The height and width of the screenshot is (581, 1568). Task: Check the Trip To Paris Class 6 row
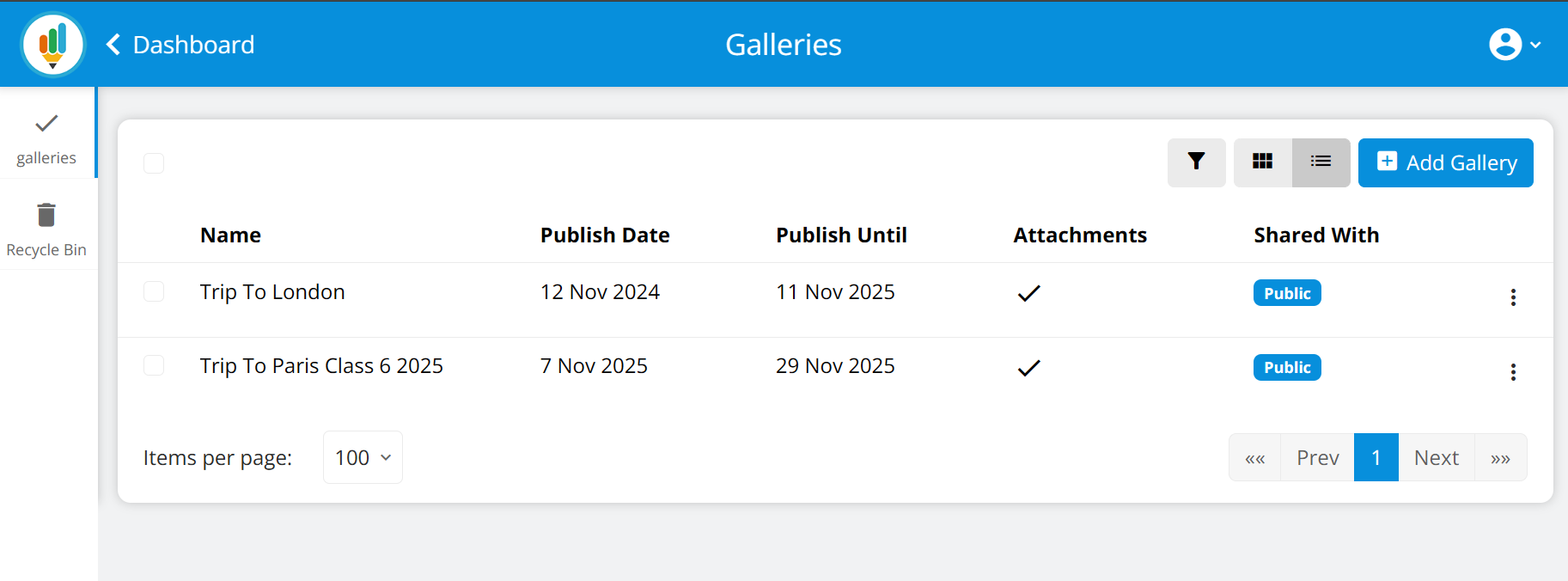click(x=154, y=365)
